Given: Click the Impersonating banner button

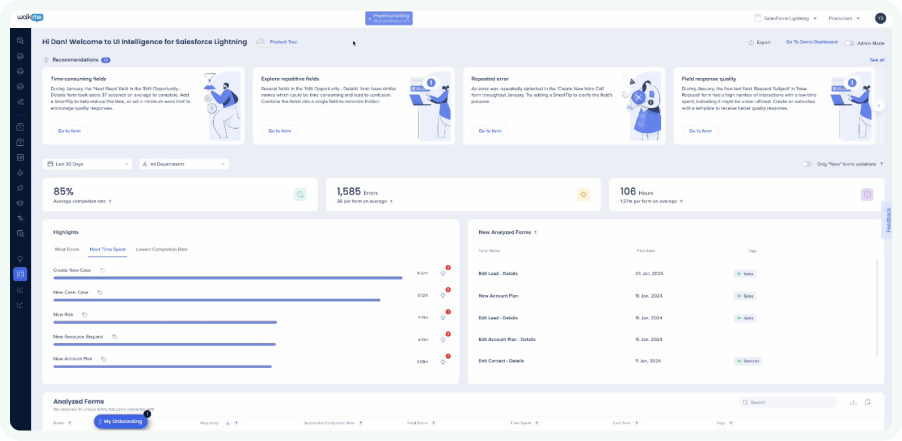Looking at the screenshot, I should click(x=389, y=18).
